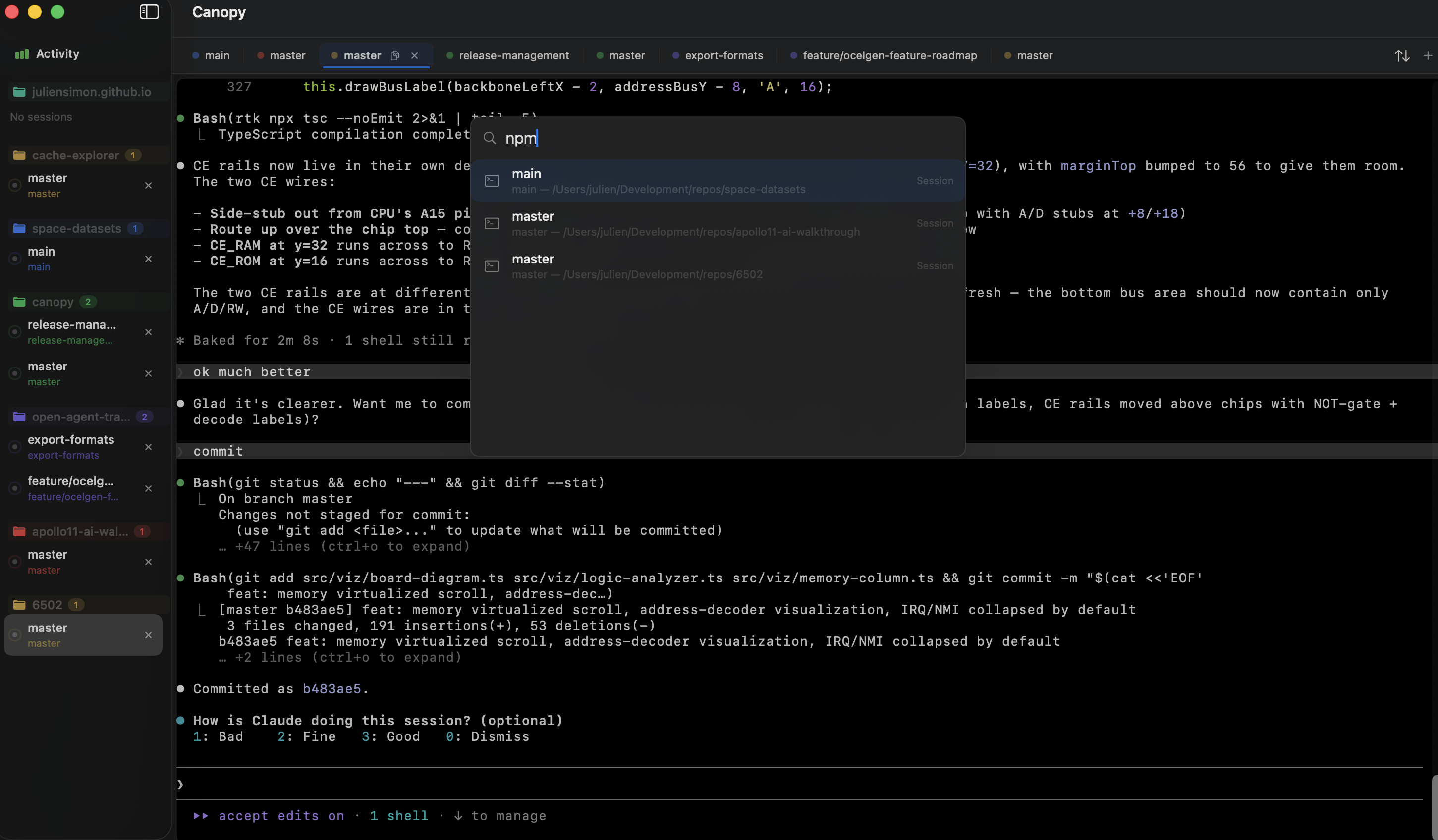The image size is (1438, 840).
Task: Click the sort arrows icon in tab bar
Action: pyautogui.click(x=1402, y=55)
